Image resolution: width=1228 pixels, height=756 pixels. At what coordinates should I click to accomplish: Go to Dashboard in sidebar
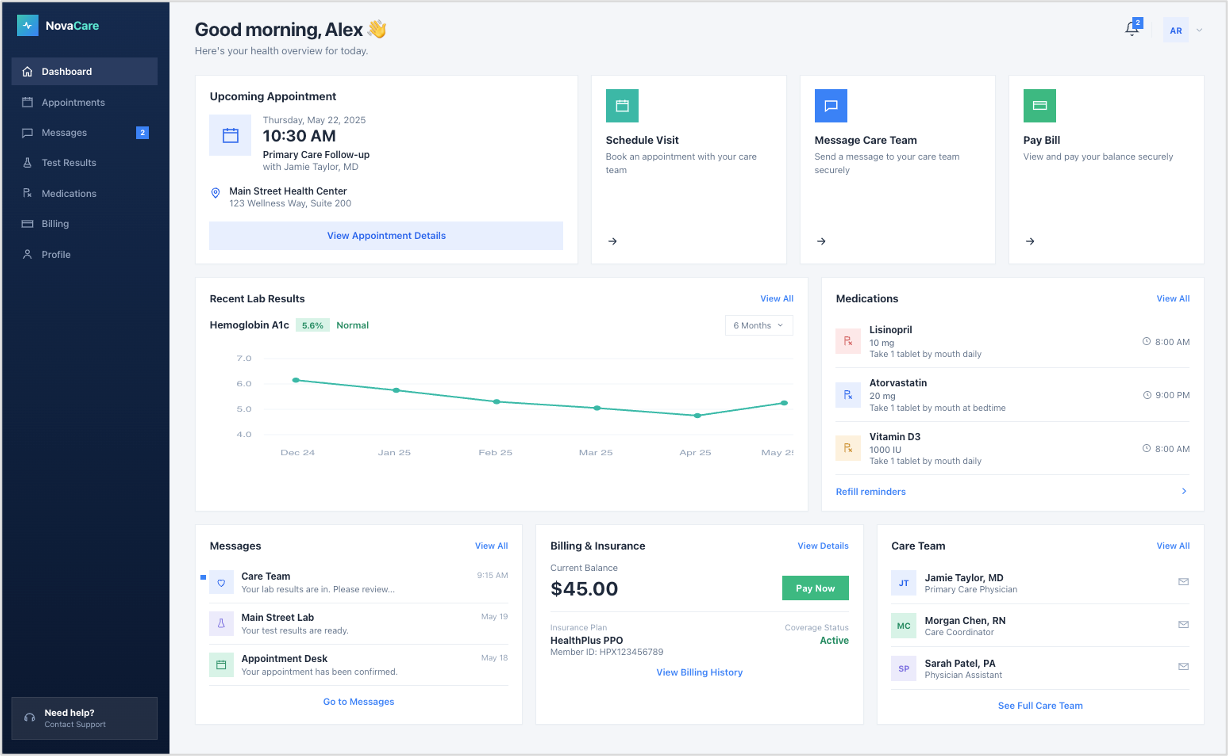pyautogui.click(x=84, y=71)
